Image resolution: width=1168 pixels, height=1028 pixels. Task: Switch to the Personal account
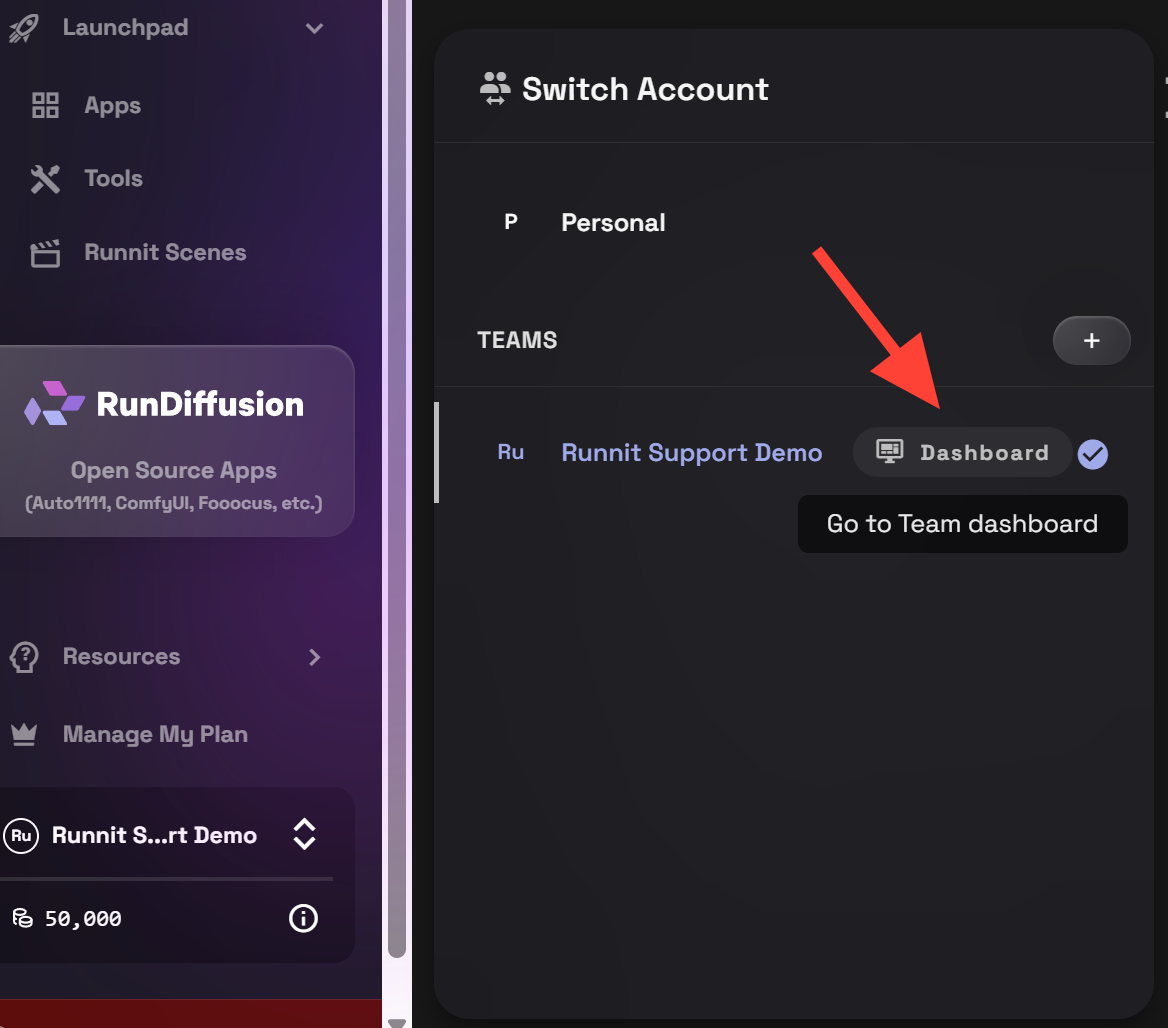pos(612,223)
